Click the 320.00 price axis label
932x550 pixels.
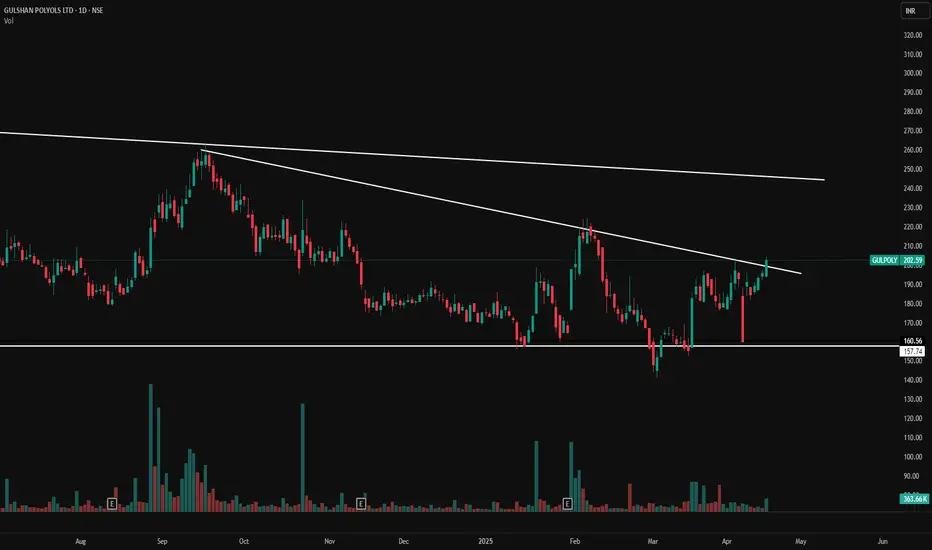point(912,35)
